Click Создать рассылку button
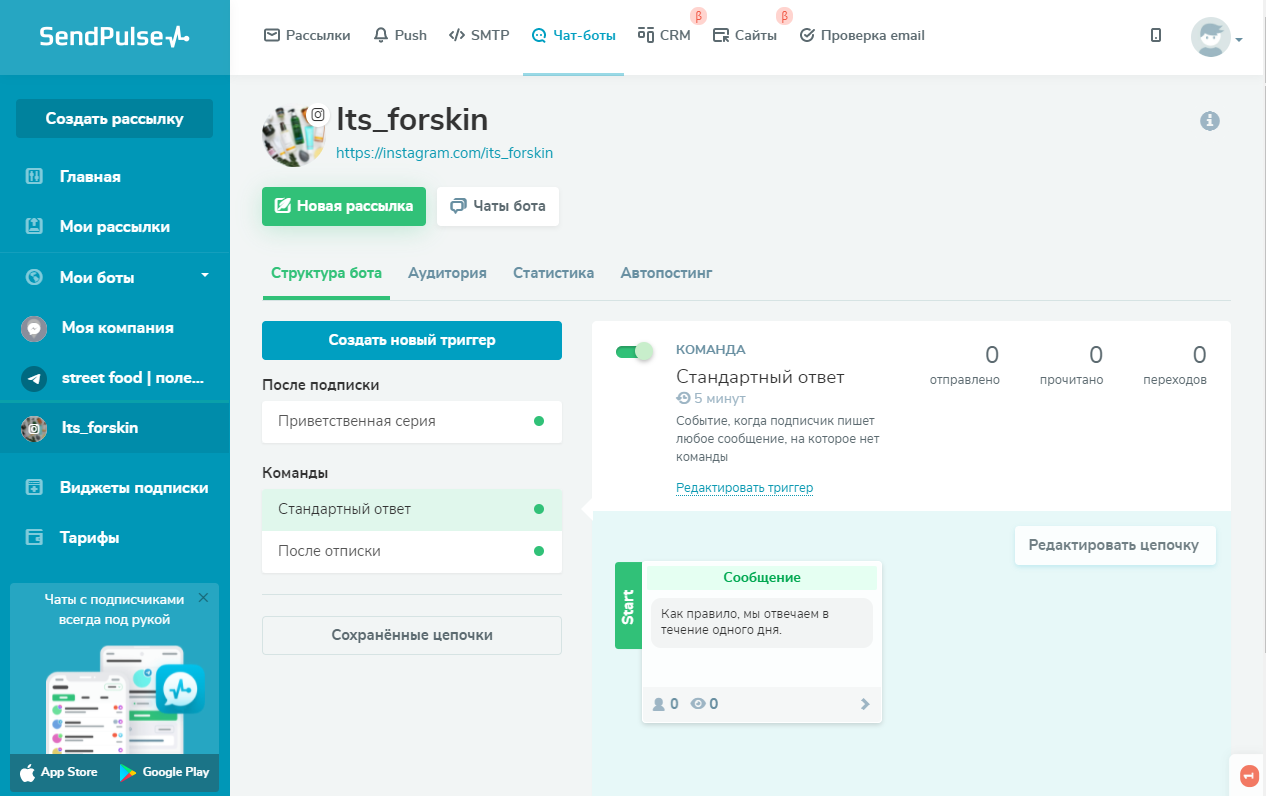The image size is (1266, 796). (114, 118)
